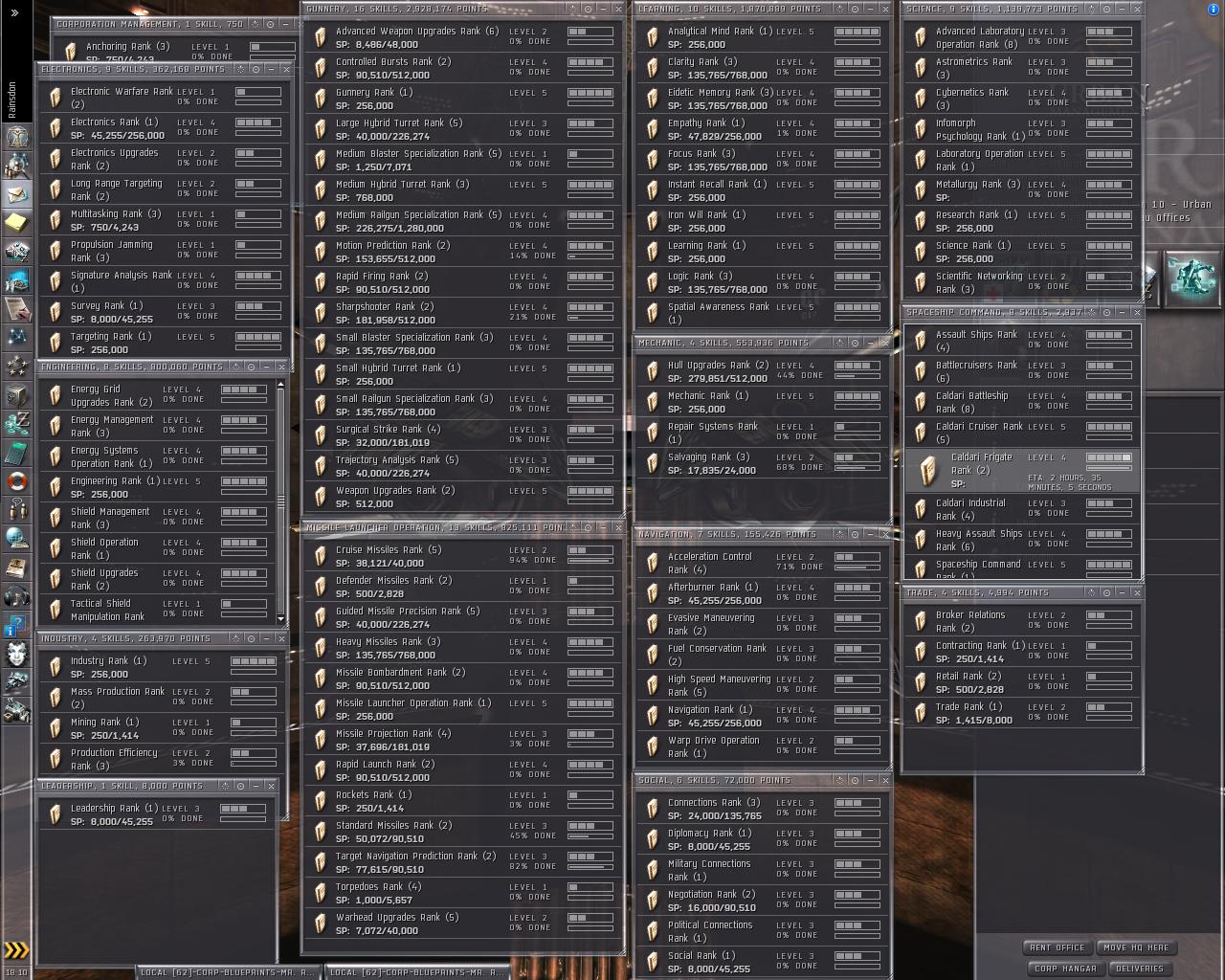Open the help question-mark icon
1225x980 pixels.
[x=17, y=626]
